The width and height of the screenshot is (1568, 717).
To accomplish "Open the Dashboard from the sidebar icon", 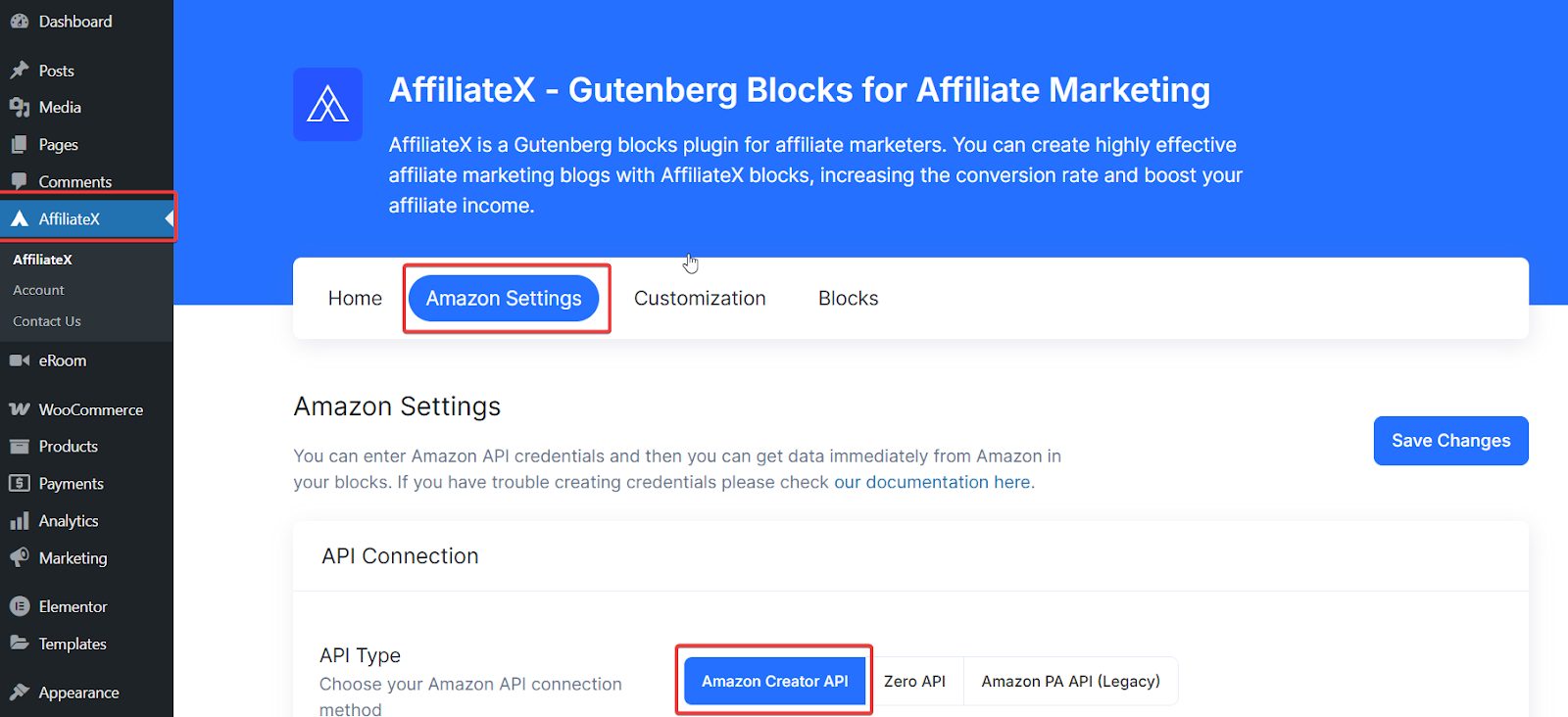I will (21, 20).
